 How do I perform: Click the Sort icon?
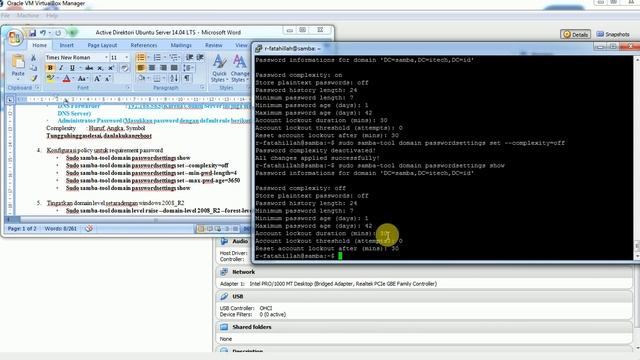(x=174, y=78)
